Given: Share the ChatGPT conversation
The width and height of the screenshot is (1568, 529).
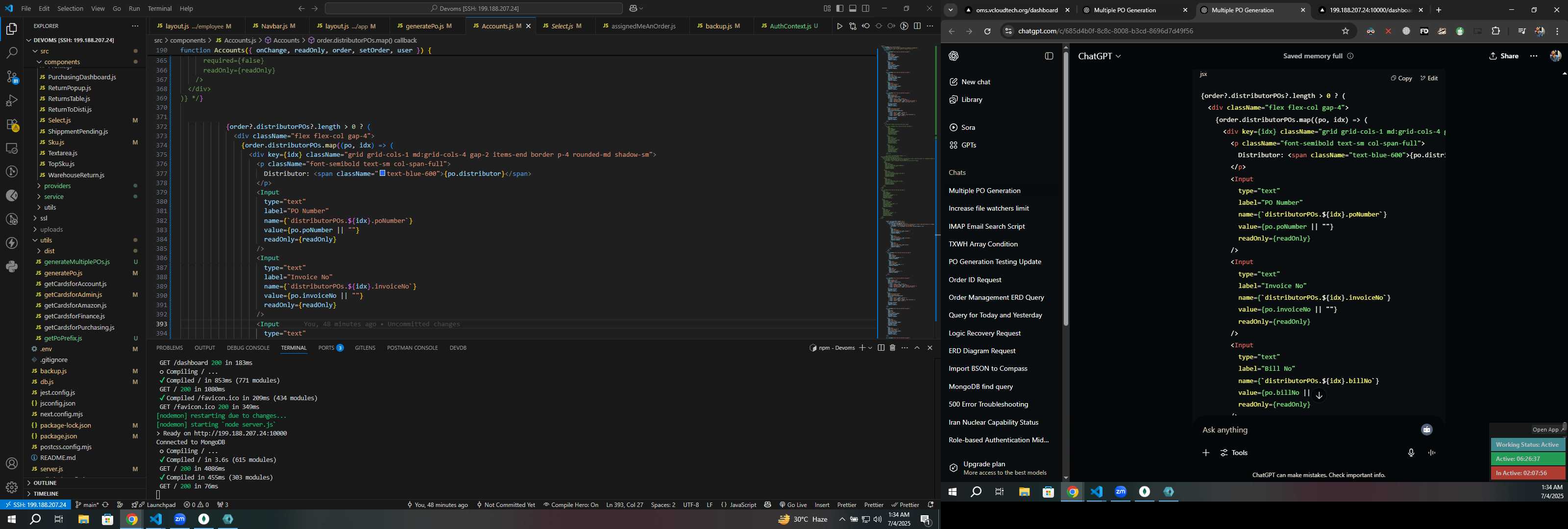Looking at the screenshot, I should click(x=1503, y=56).
